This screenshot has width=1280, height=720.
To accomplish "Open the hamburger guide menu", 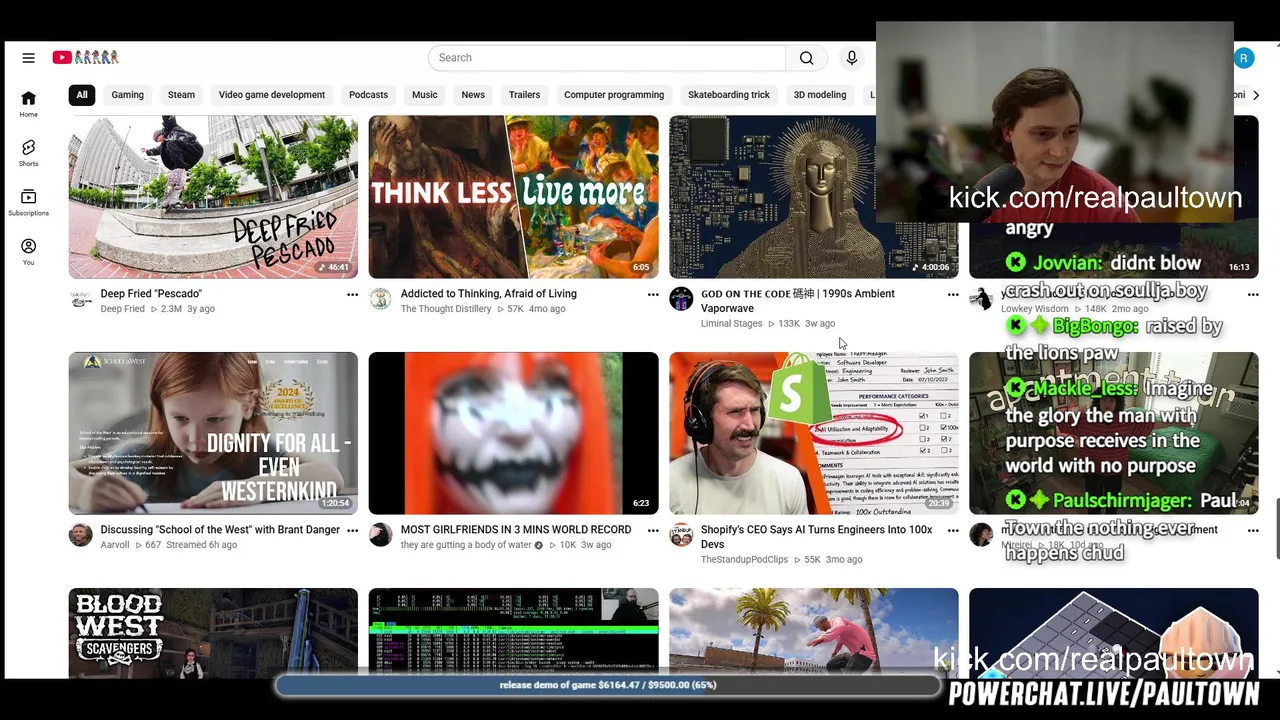I will pos(28,58).
